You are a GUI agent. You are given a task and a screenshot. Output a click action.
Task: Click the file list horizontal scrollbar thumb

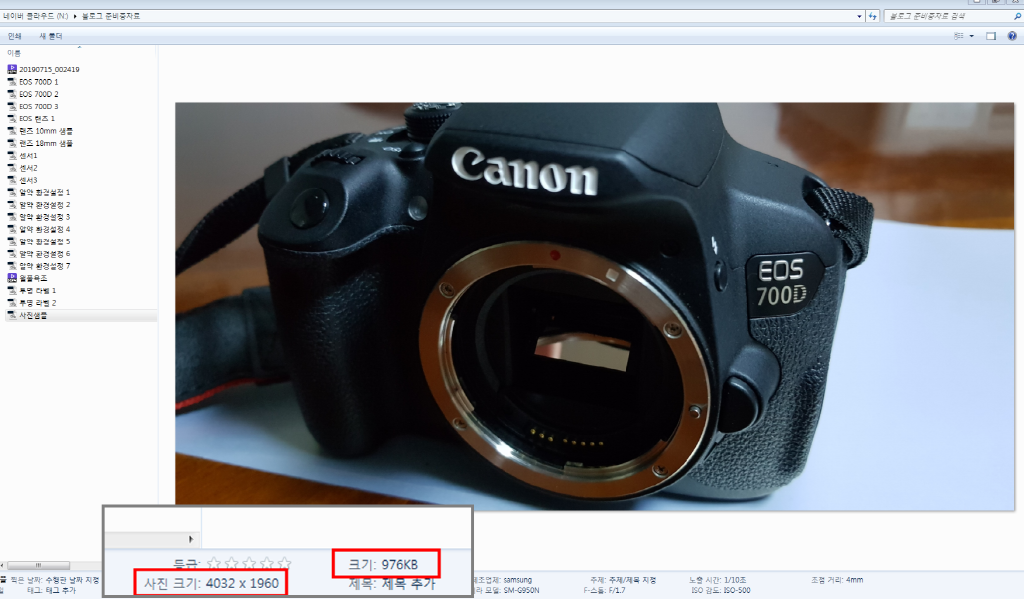pyautogui.click(x=39, y=565)
